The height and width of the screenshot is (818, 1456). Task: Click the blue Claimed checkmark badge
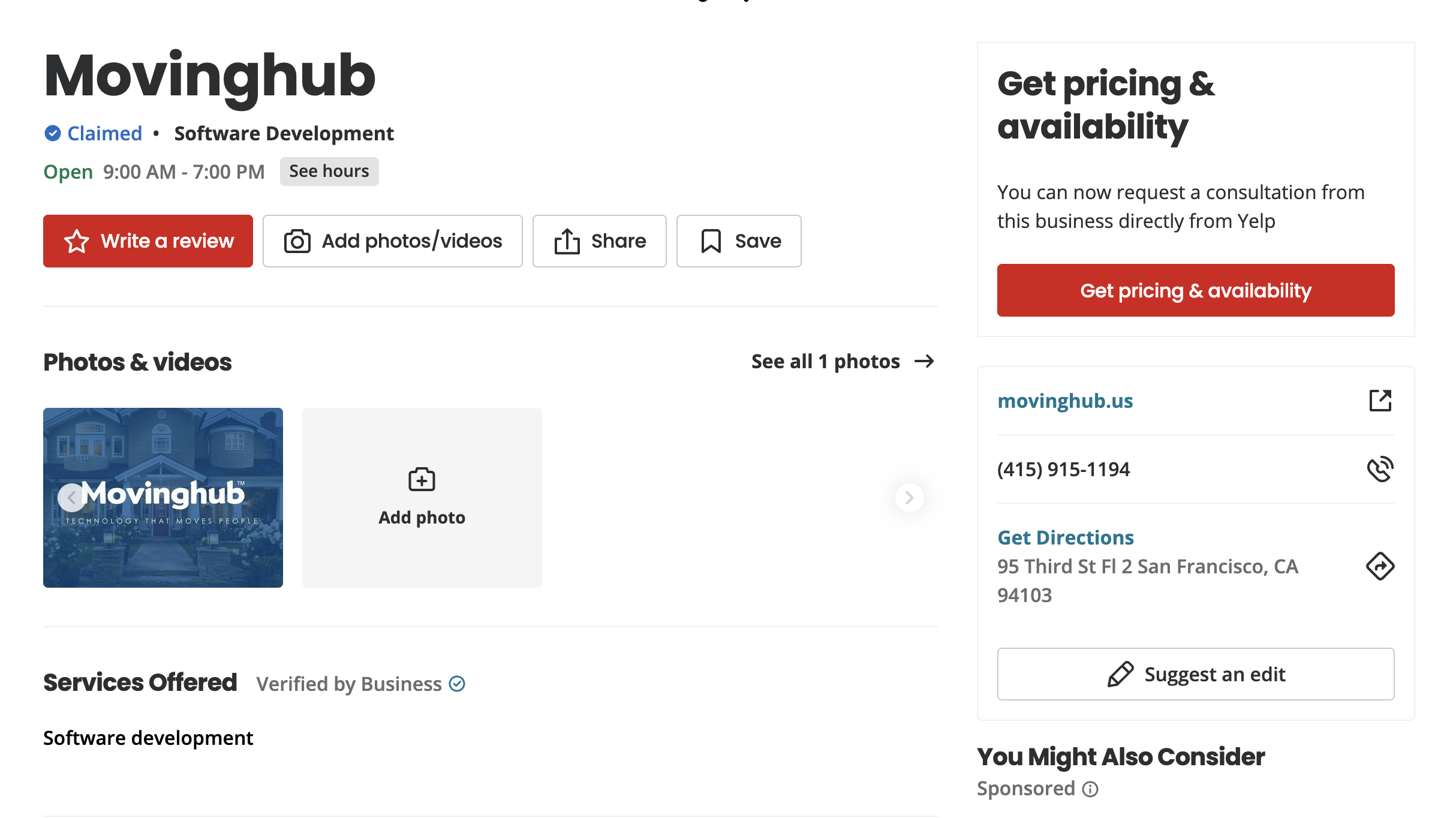53,133
